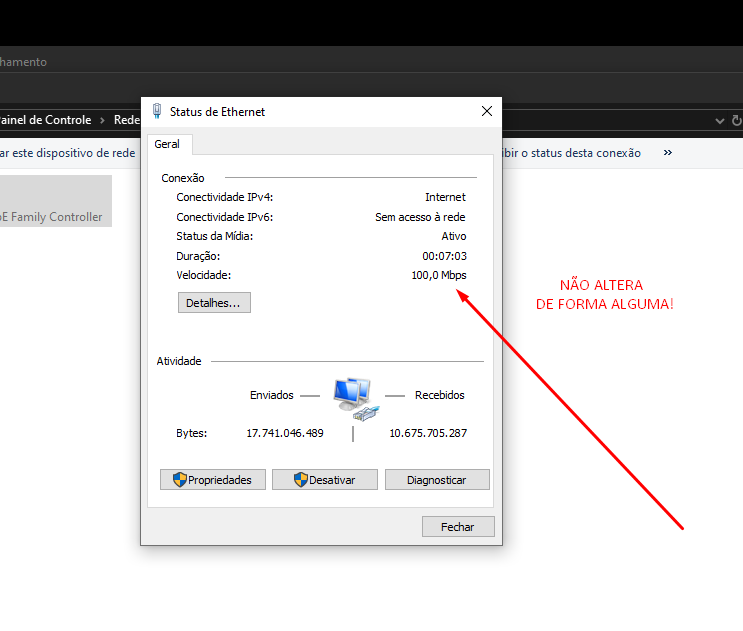743x631 pixels.
Task: Click the Recebidos label
Action: [440, 395]
